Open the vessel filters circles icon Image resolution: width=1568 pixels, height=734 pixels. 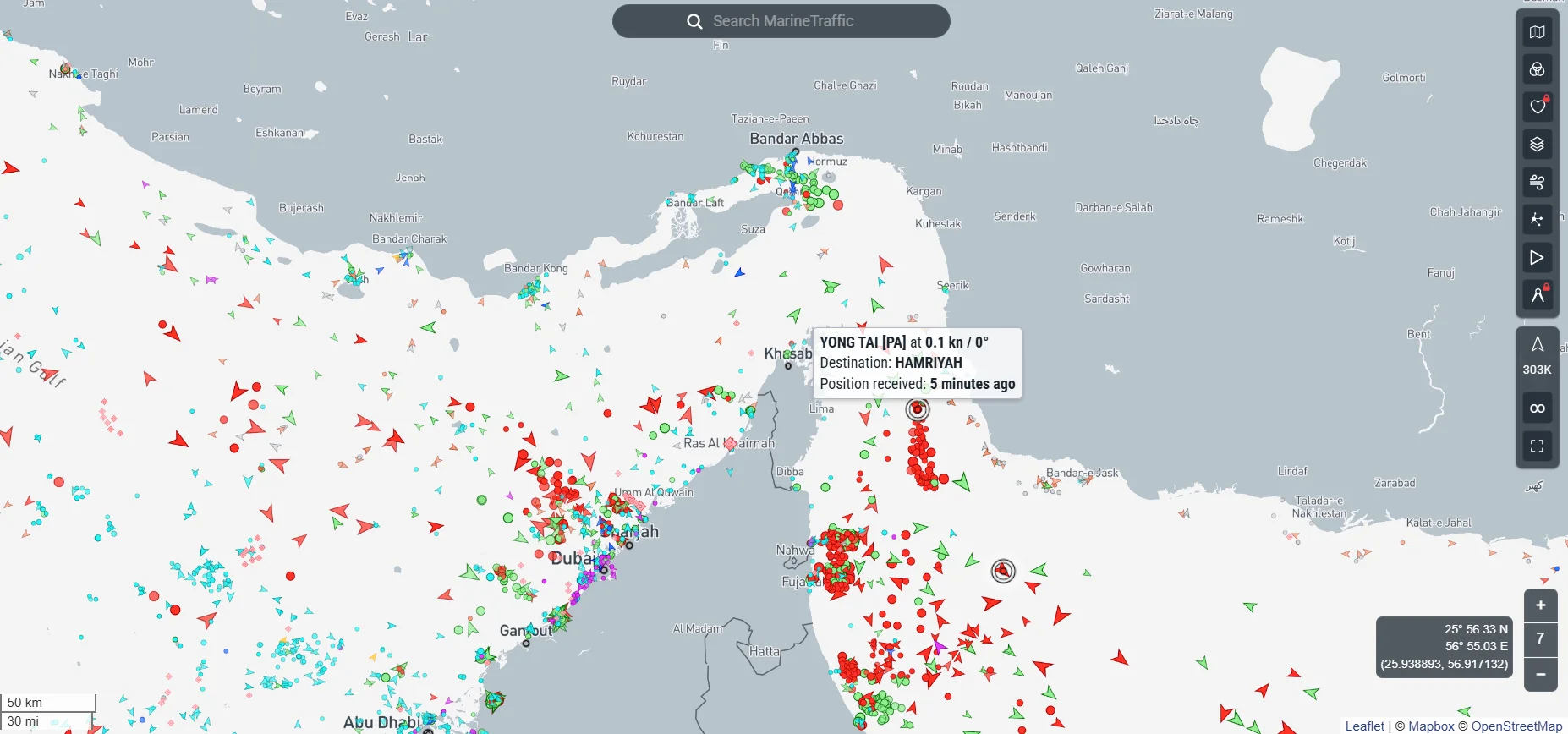pyautogui.click(x=1537, y=69)
